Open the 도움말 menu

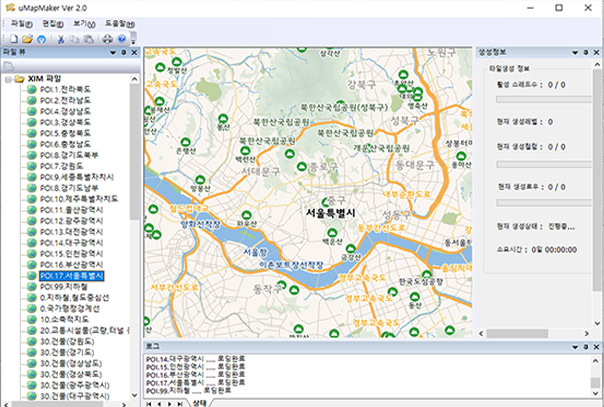click(x=120, y=24)
